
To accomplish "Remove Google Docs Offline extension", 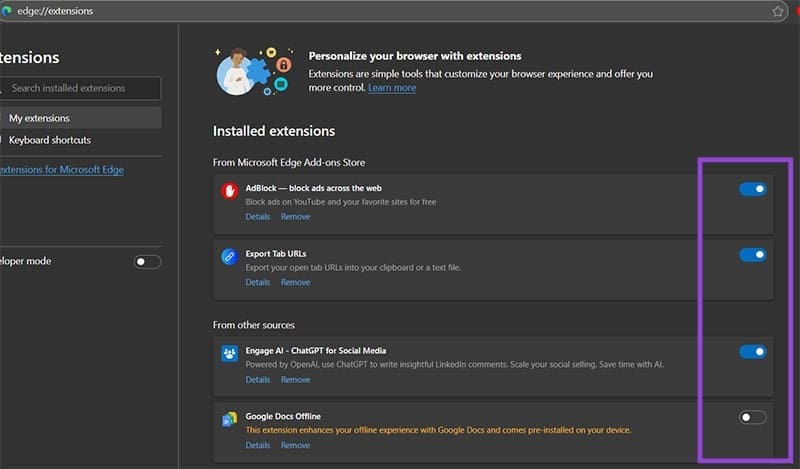I will (x=295, y=445).
